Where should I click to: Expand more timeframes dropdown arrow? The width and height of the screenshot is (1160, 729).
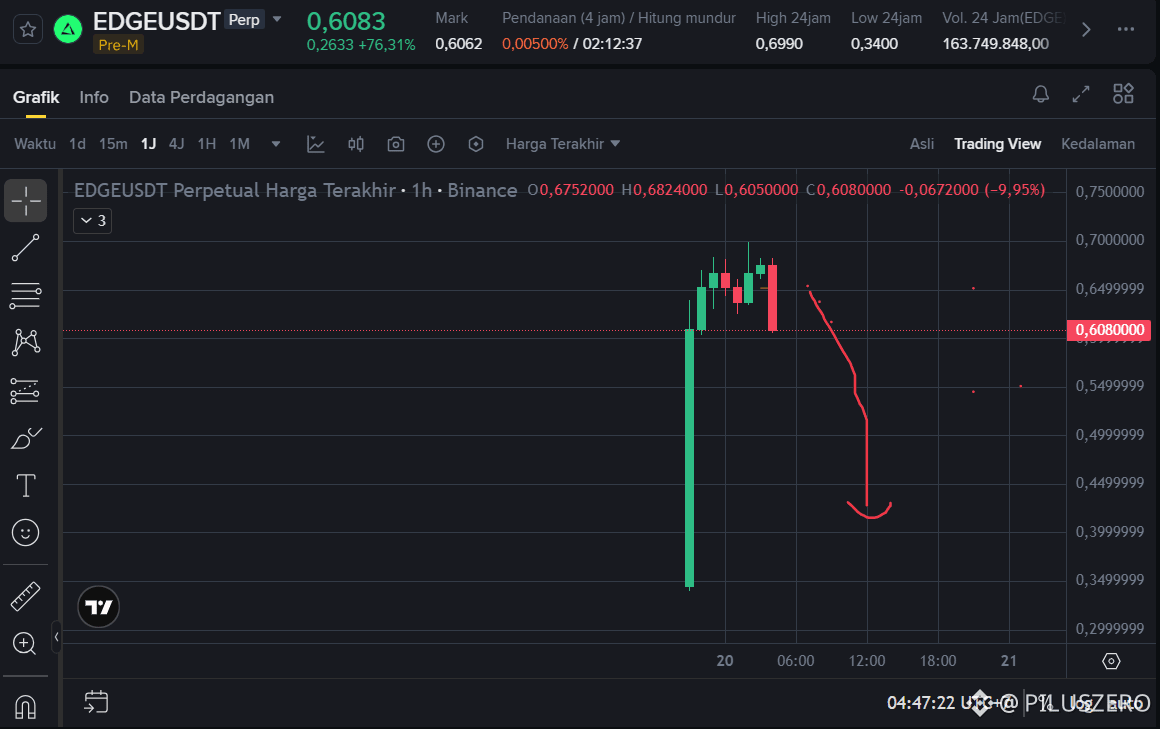pyautogui.click(x=276, y=144)
